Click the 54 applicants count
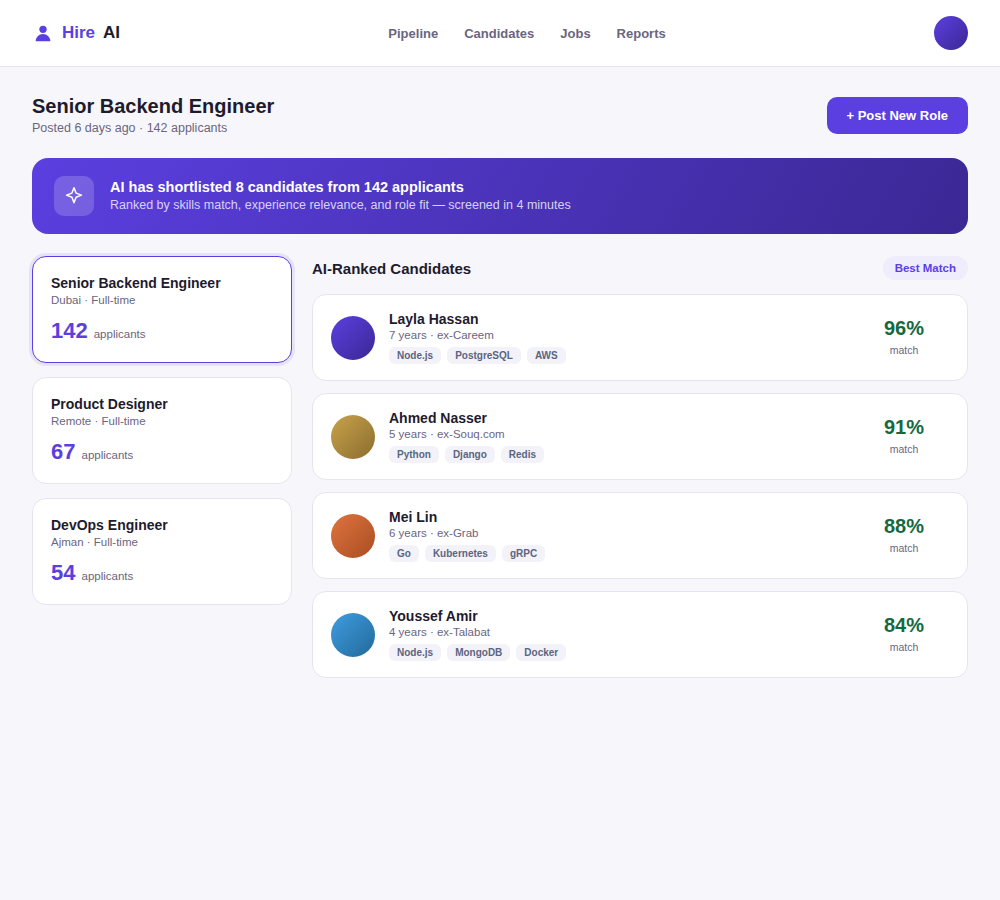The image size is (1000, 900). [x=63, y=573]
